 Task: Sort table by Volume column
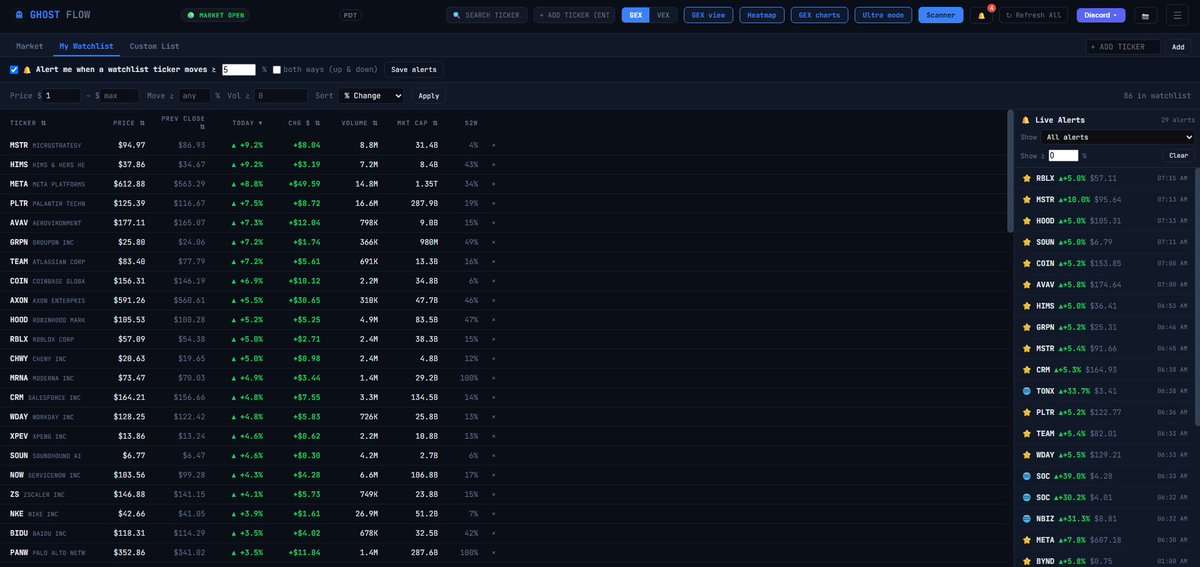click(360, 122)
